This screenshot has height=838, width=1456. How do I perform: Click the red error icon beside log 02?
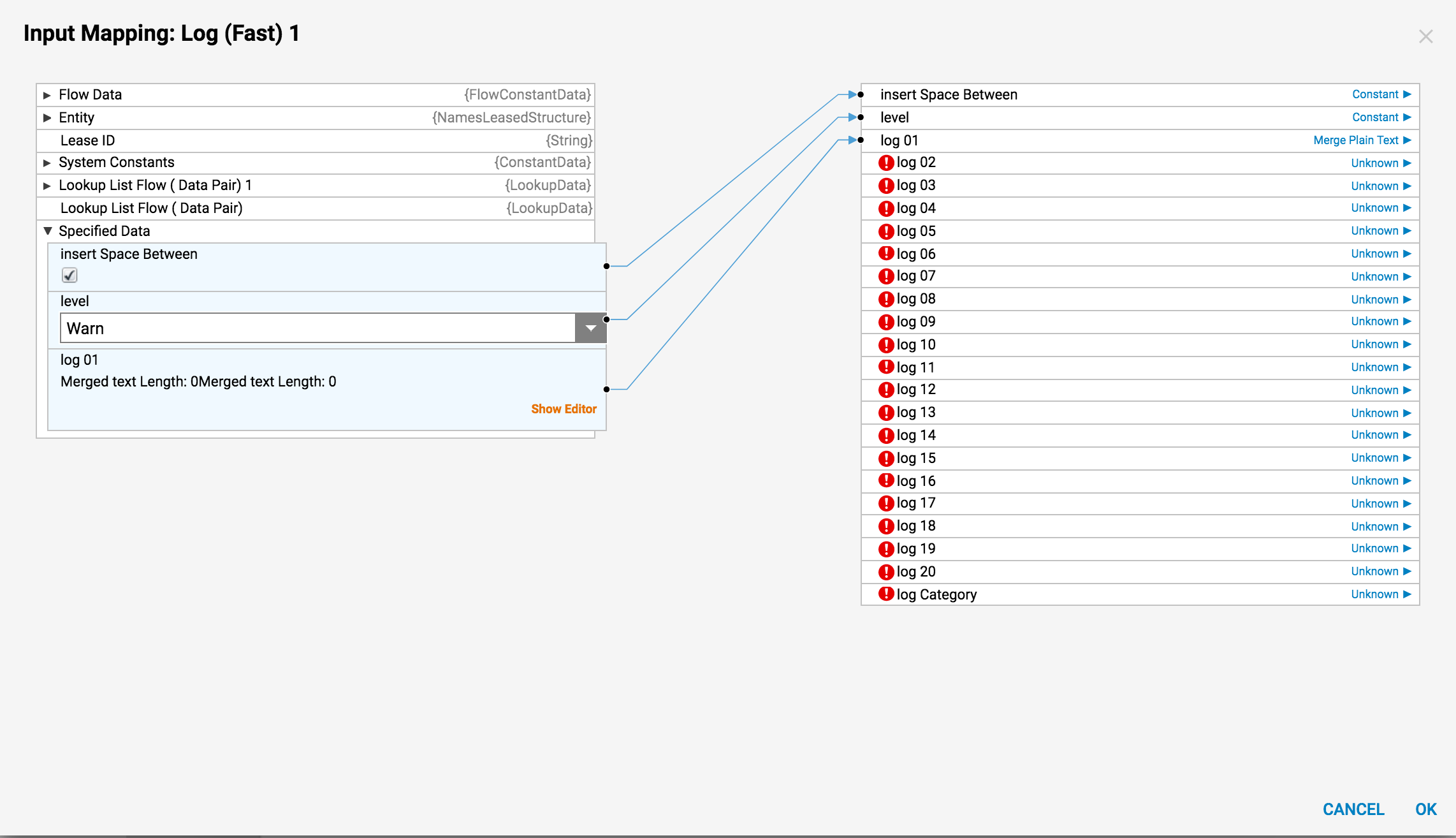click(x=886, y=163)
